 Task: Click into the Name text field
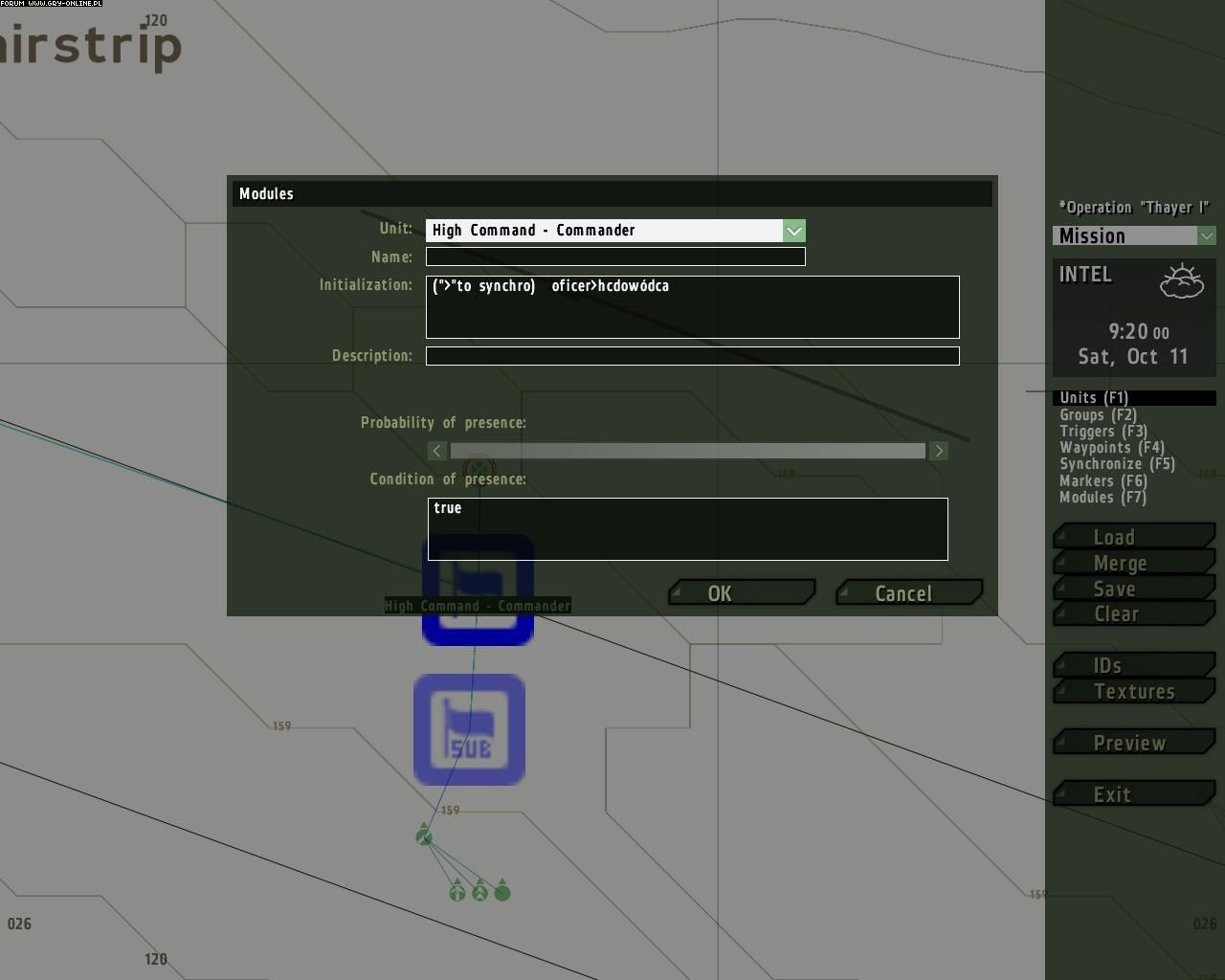615,256
